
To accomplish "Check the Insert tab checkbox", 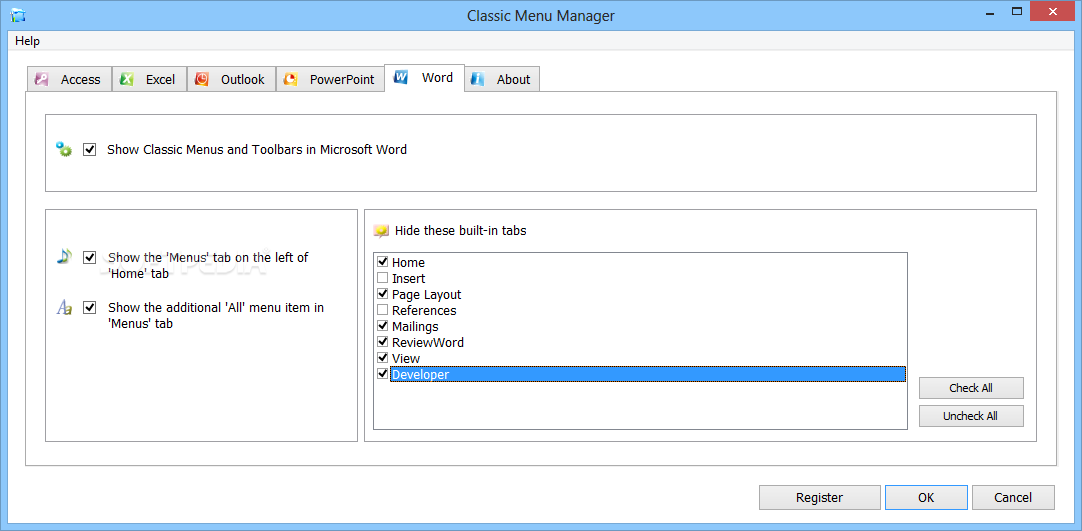I will point(383,278).
